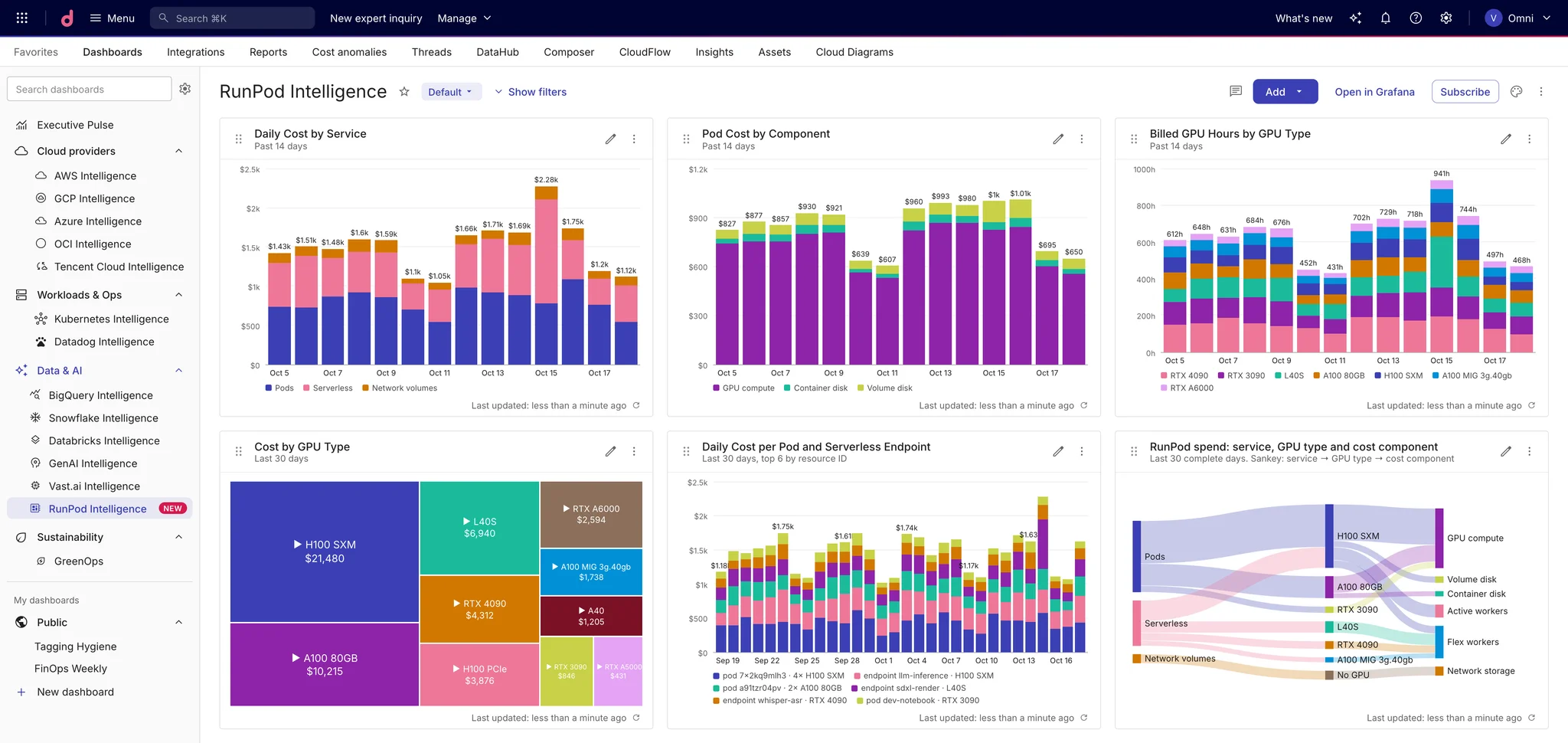This screenshot has height=743, width=1568.
Task: Click the AI sparkle icon next to What's new
Action: click(1355, 18)
